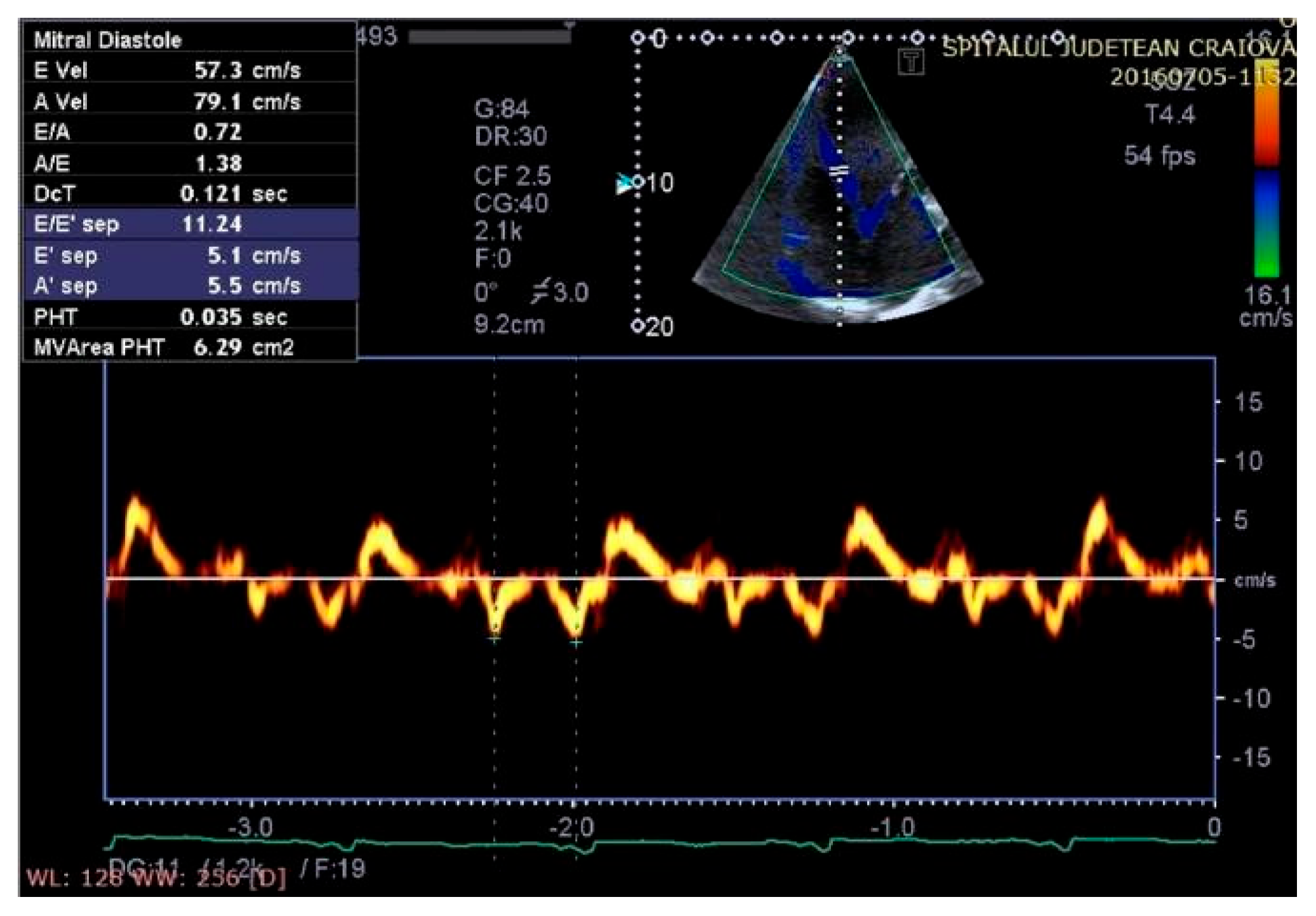Select the E/E' sep measurement row
The image size is (1316, 916).
click(190, 224)
